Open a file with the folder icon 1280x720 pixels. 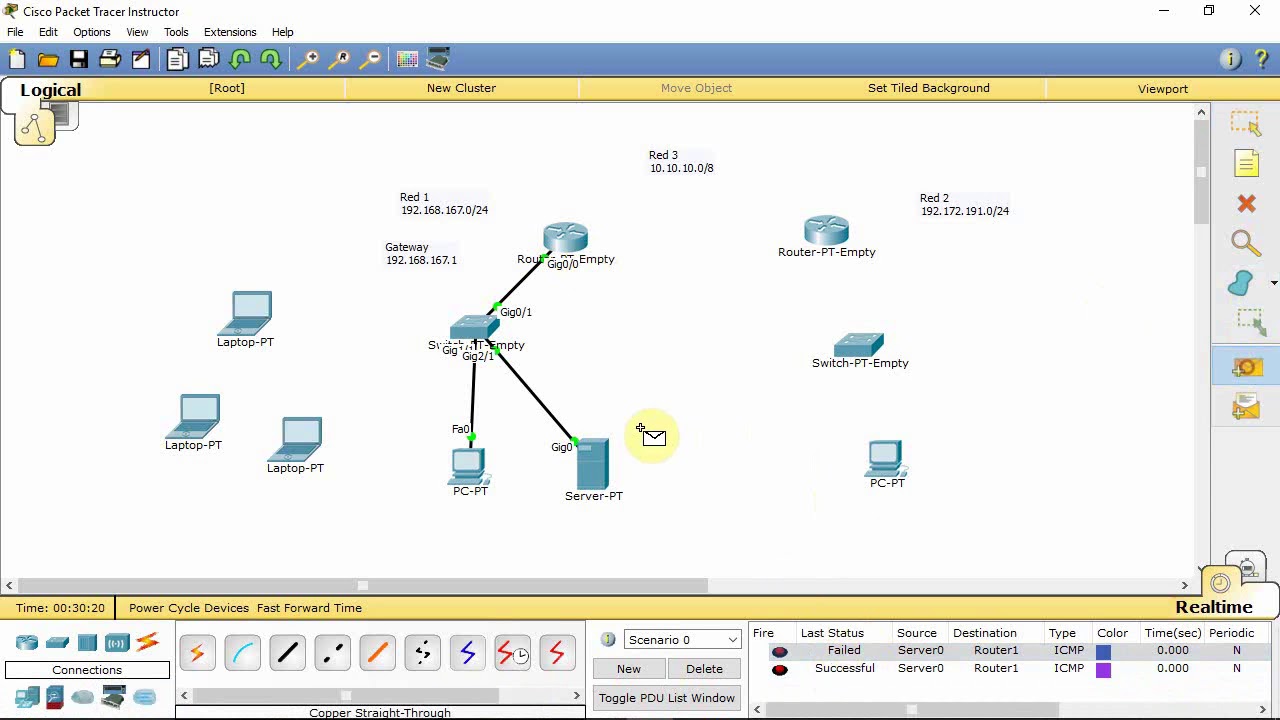pos(48,60)
